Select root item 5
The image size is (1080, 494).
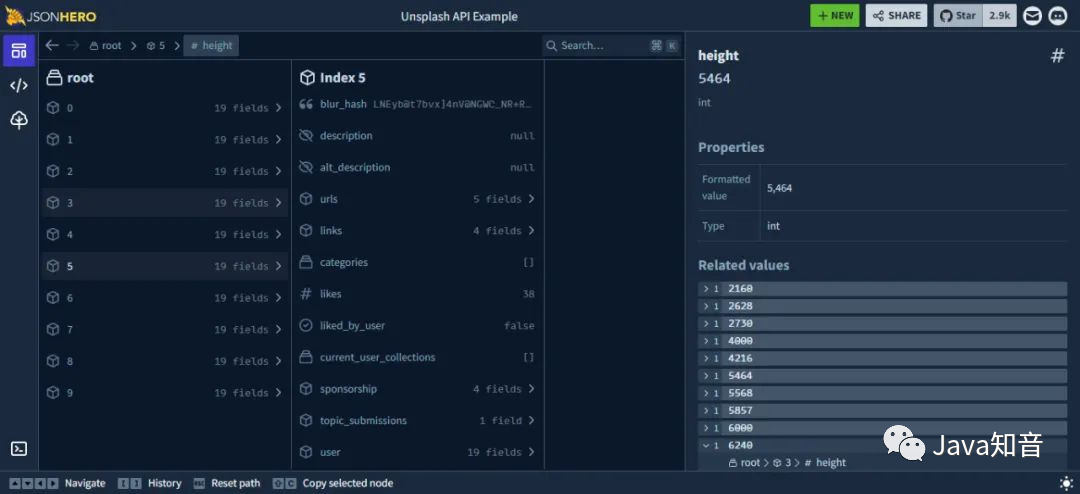point(164,266)
